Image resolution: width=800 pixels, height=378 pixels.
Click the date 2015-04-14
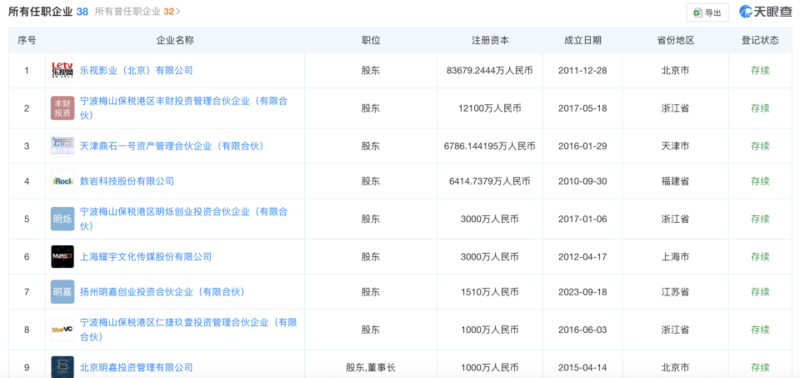(583, 367)
